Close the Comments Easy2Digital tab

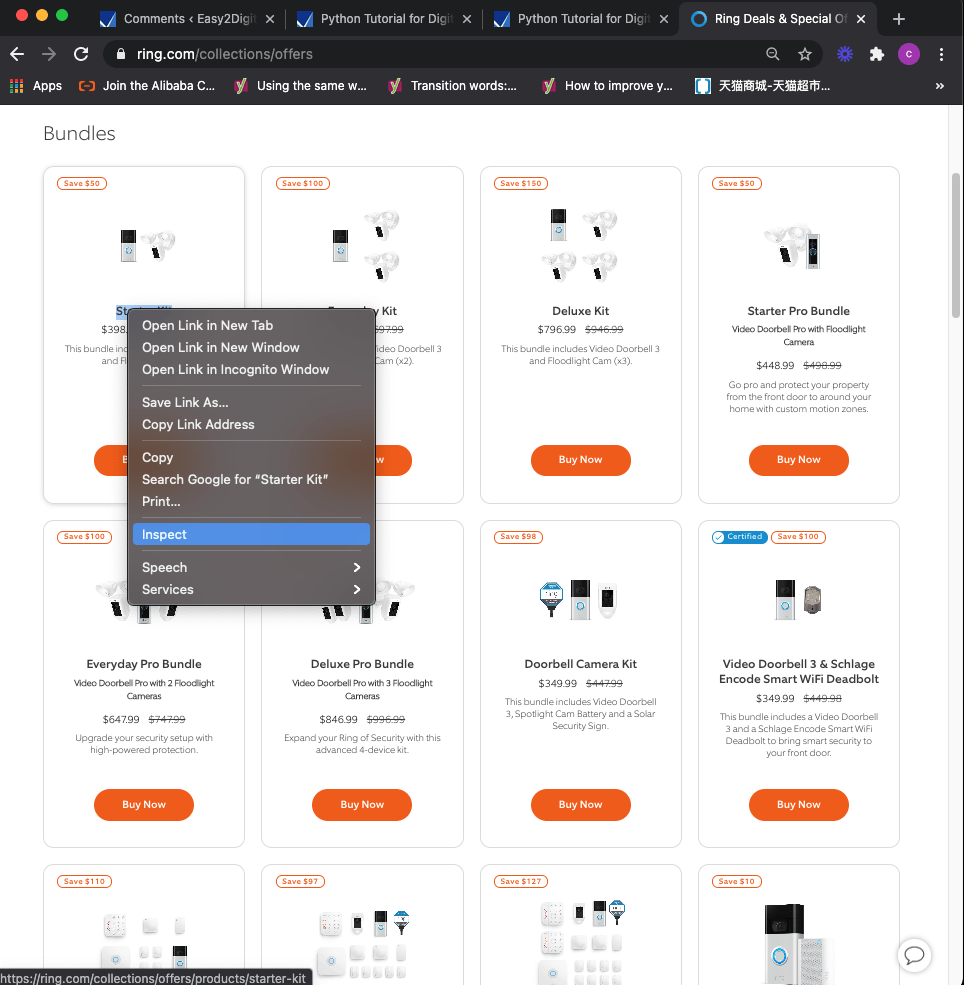click(x=269, y=19)
